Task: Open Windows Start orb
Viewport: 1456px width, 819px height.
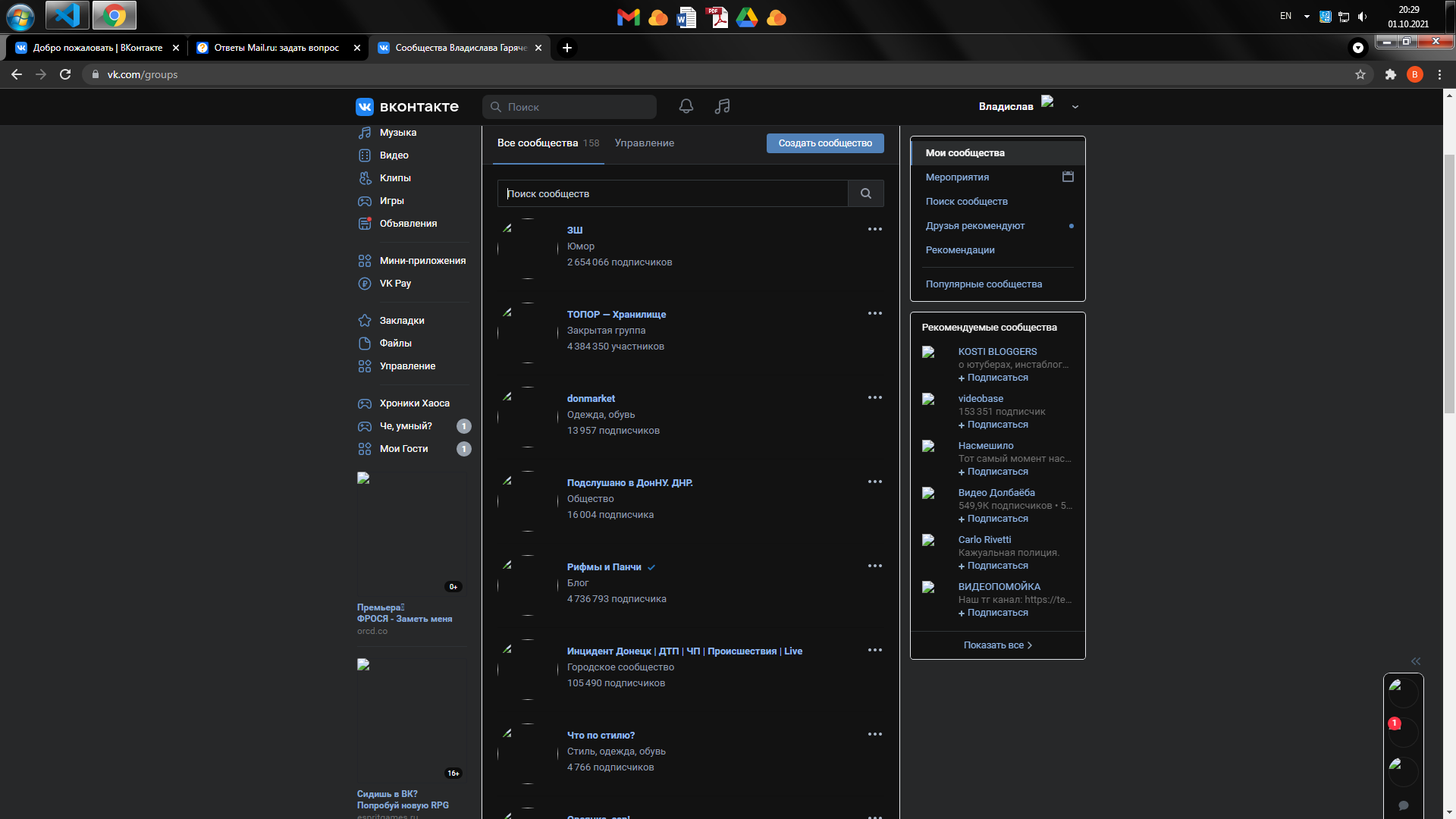Action: [x=20, y=16]
